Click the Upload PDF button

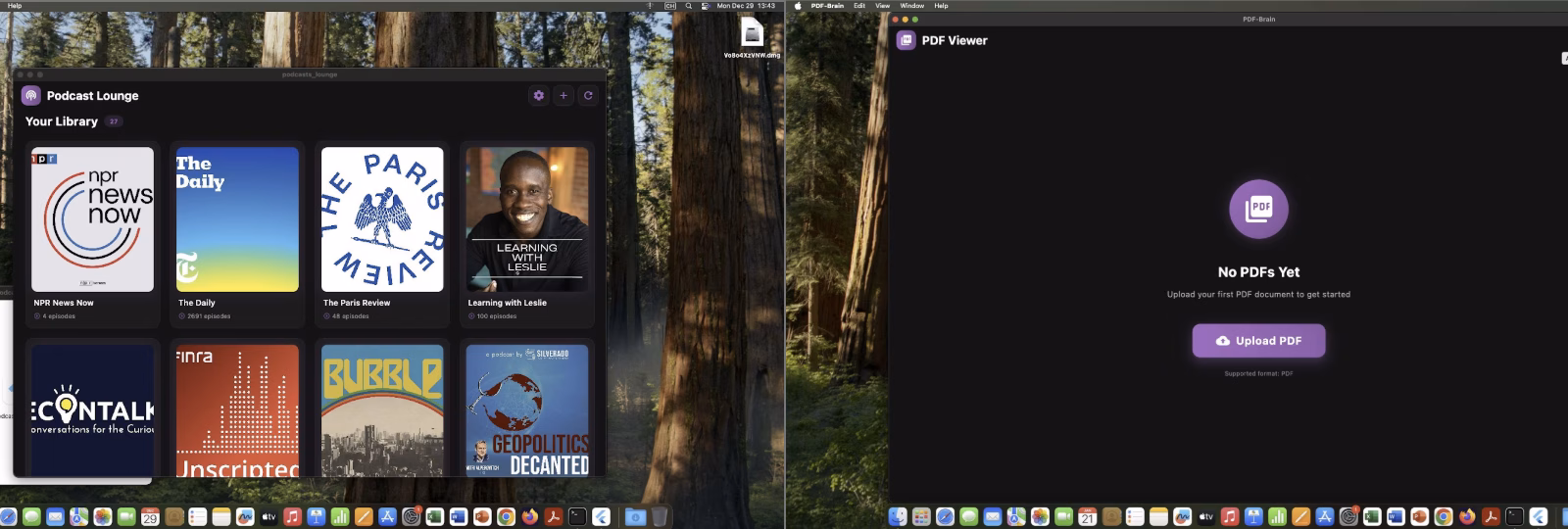pos(1258,341)
